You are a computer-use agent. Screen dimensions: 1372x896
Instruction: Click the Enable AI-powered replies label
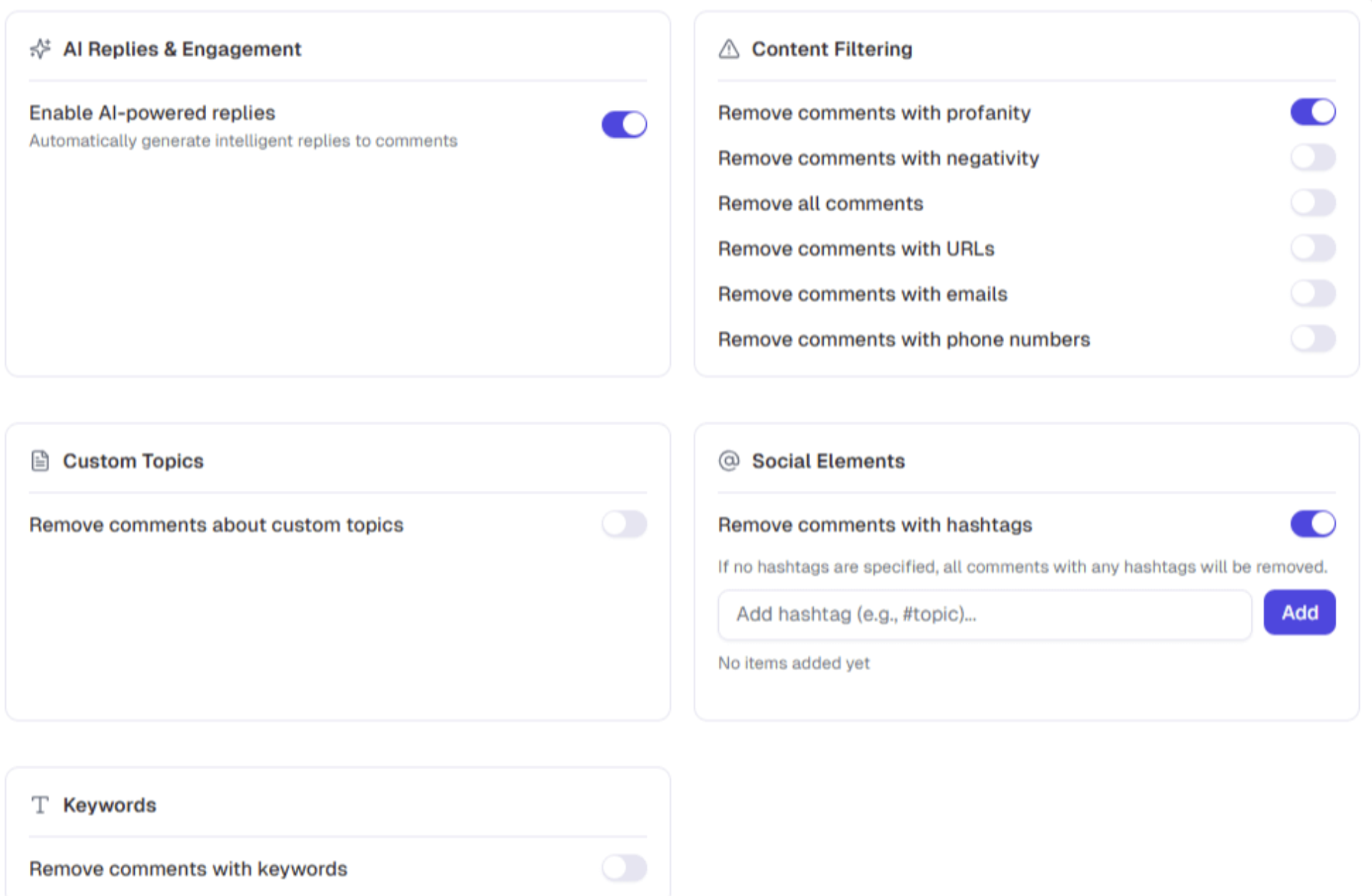(x=152, y=113)
